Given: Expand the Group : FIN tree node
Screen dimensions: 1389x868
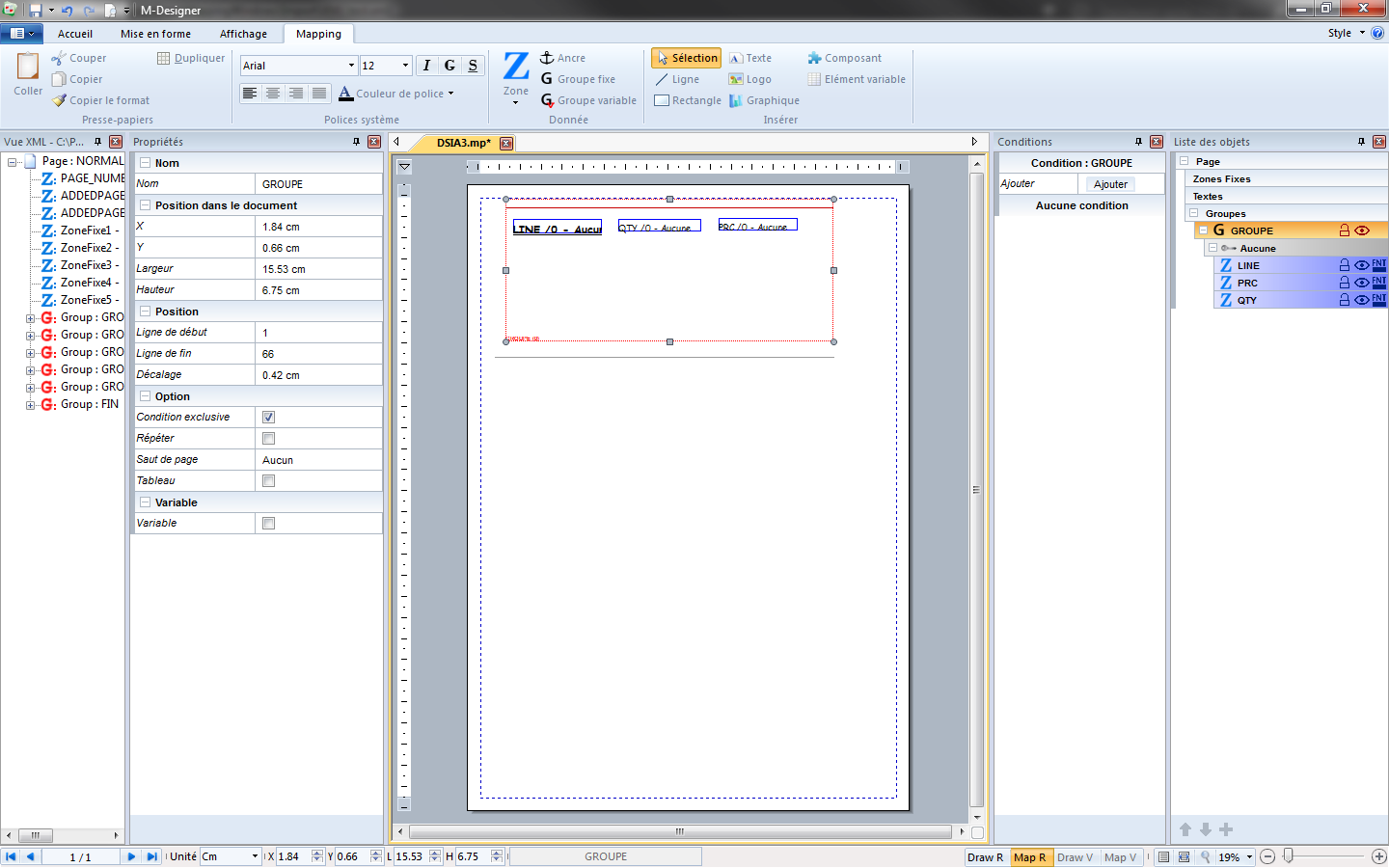Looking at the screenshot, I should [28, 404].
